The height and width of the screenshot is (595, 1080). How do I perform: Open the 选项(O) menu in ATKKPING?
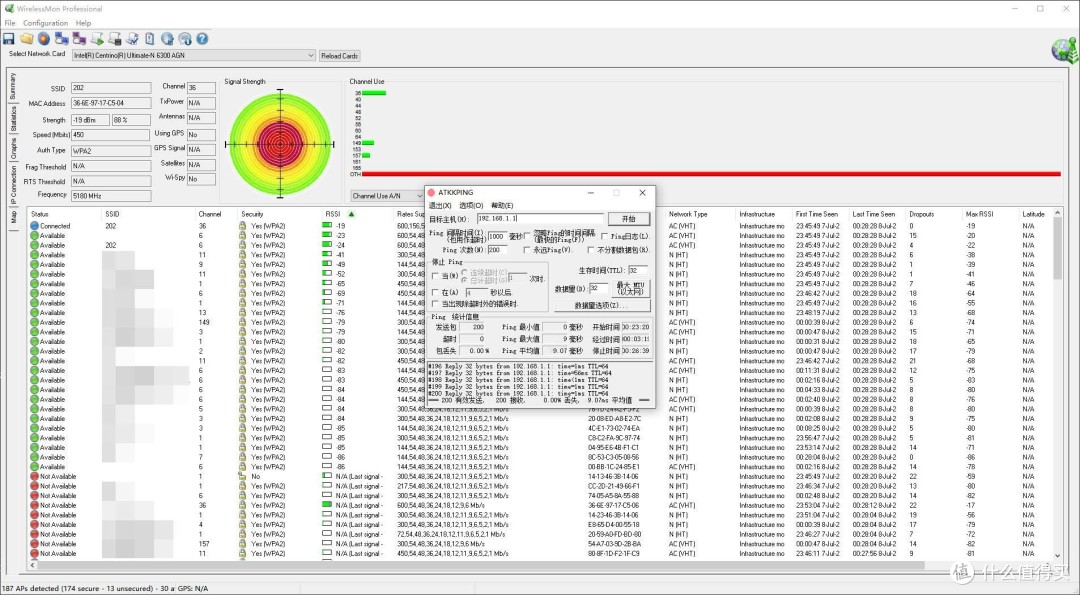point(471,205)
